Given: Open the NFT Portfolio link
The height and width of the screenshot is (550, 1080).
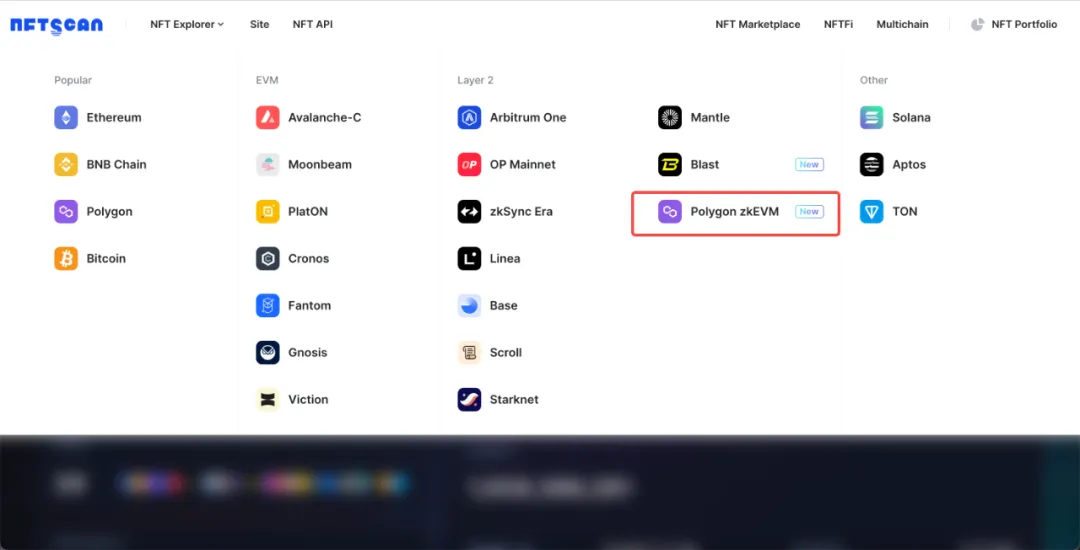Looking at the screenshot, I should tap(1024, 24).
